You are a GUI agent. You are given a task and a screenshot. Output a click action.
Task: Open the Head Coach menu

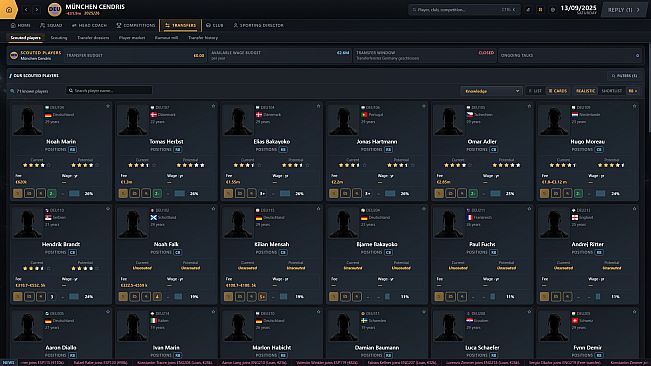[x=89, y=25]
